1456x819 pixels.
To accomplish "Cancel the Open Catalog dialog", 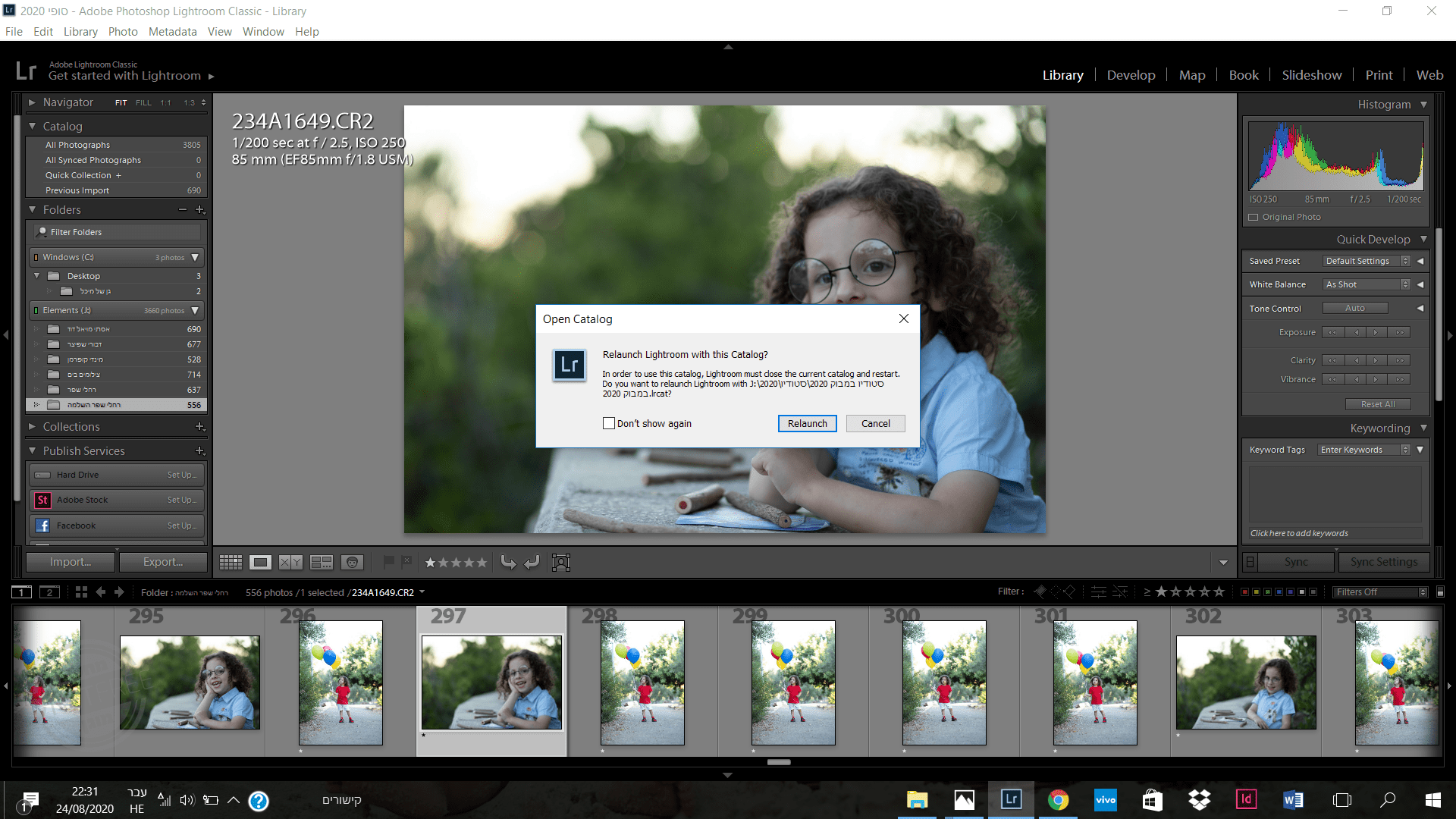I will pyautogui.click(x=875, y=423).
